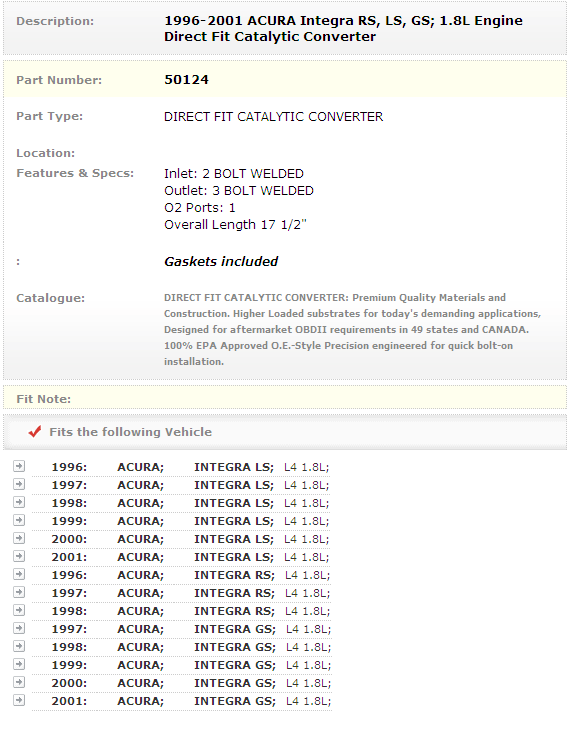Click arrow icon beside 1998 Integra LS
Screen dimensions: 570x733
[19, 502]
